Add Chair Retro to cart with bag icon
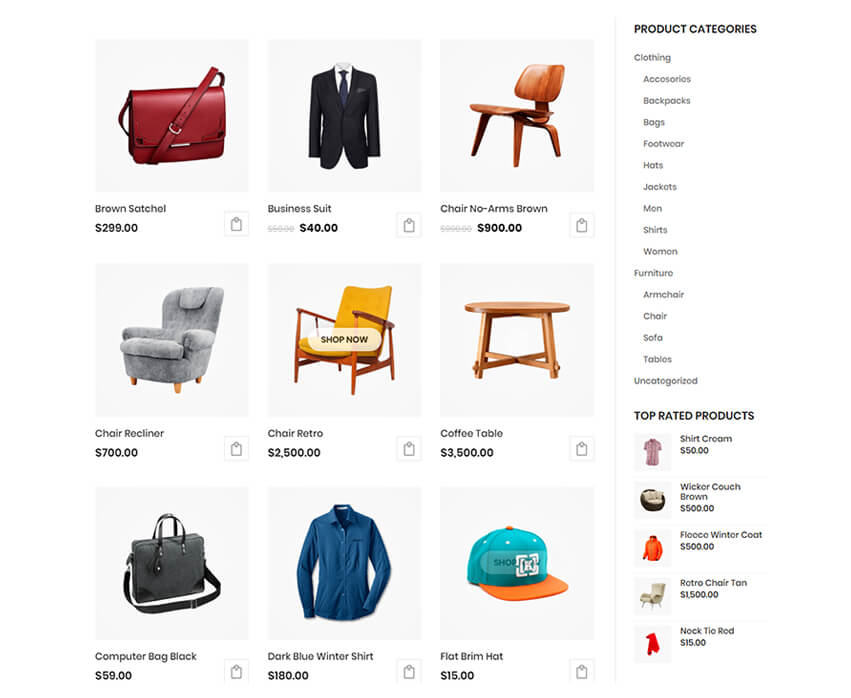The image size is (851, 698). [x=409, y=449]
